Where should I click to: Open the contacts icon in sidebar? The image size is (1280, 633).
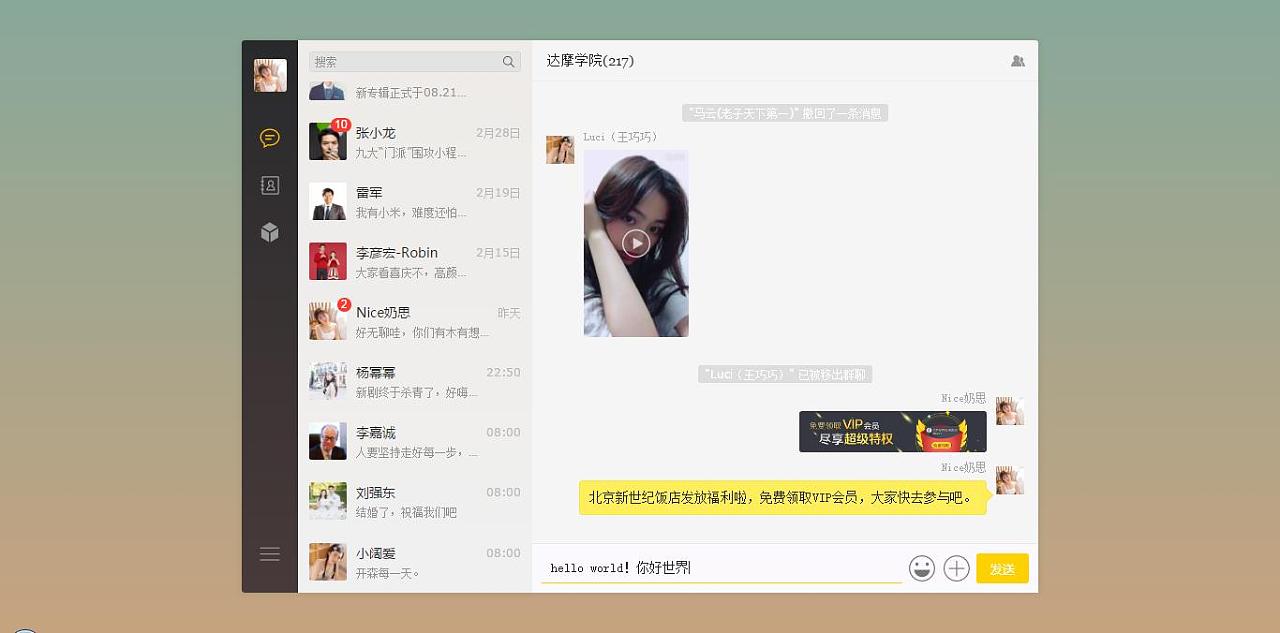(x=269, y=185)
